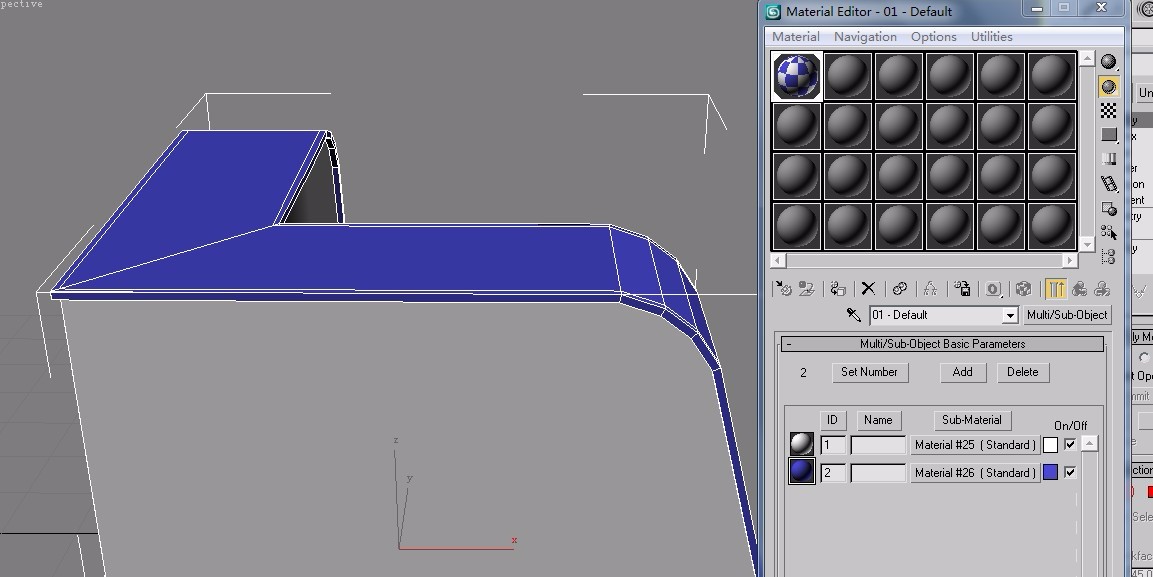Open Material #26 (Standard) sub-material
1153x577 pixels.
[975, 473]
